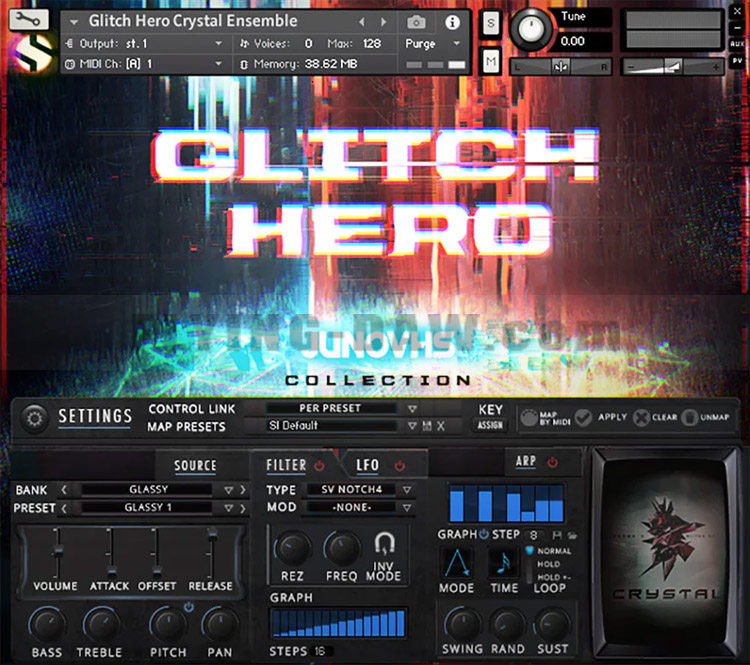Select next preset with right chevron
This screenshot has height=665, width=750.
point(243,508)
